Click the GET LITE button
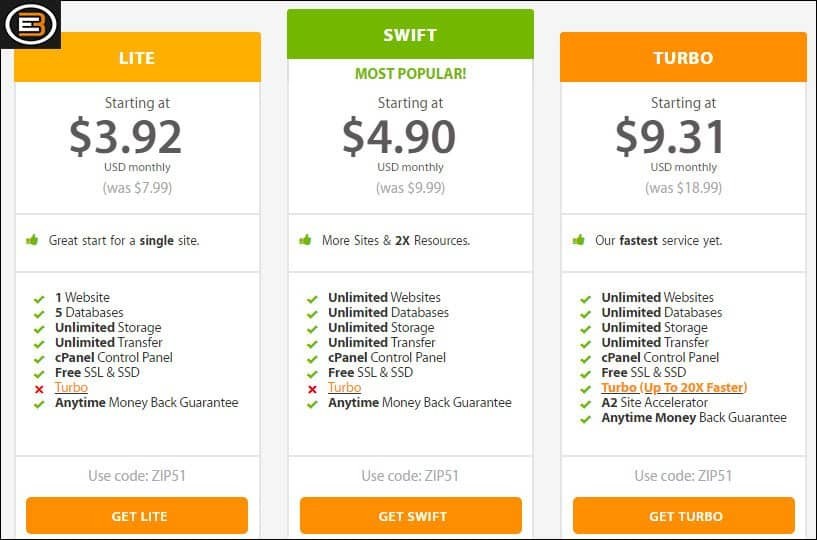 (137, 516)
